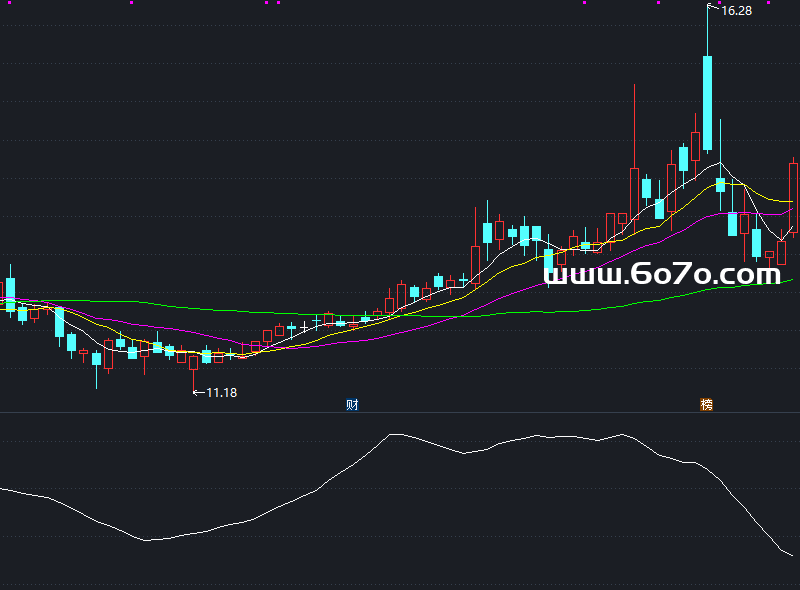Image resolution: width=800 pixels, height=590 pixels.
Task: Select the 11.18 lowest price label
Action: click(221, 393)
